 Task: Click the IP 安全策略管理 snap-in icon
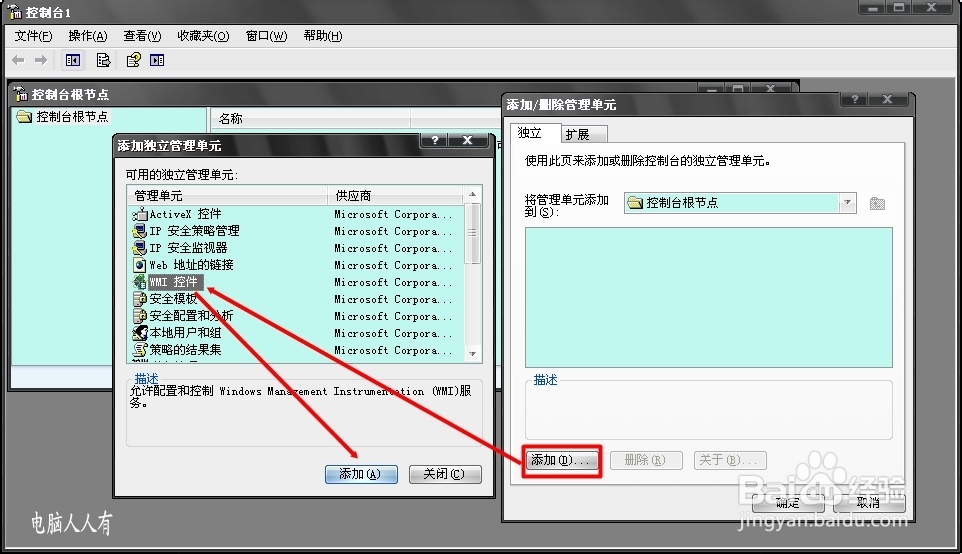(140, 231)
